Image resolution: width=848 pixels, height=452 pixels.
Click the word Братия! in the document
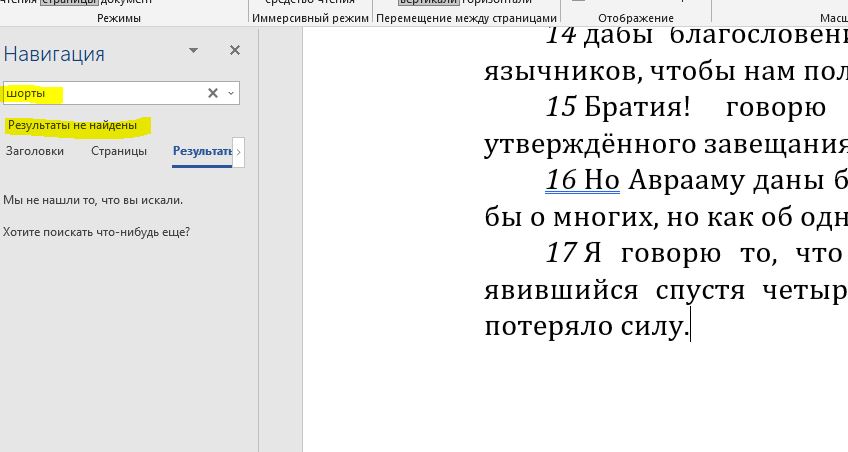pyautogui.click(x=638, y=106)
